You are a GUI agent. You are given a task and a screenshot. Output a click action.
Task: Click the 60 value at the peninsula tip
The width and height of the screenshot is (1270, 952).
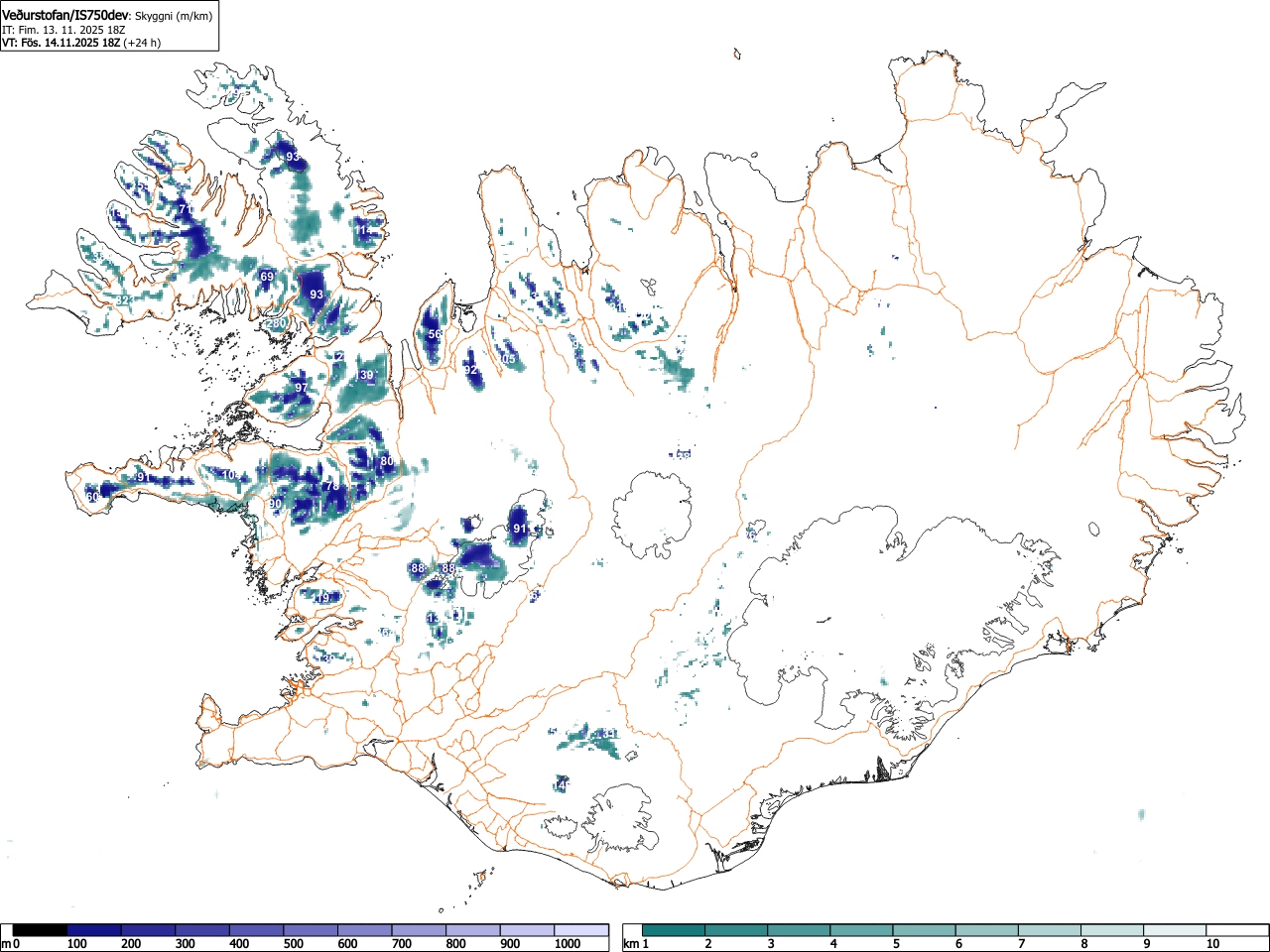(93, 497)
